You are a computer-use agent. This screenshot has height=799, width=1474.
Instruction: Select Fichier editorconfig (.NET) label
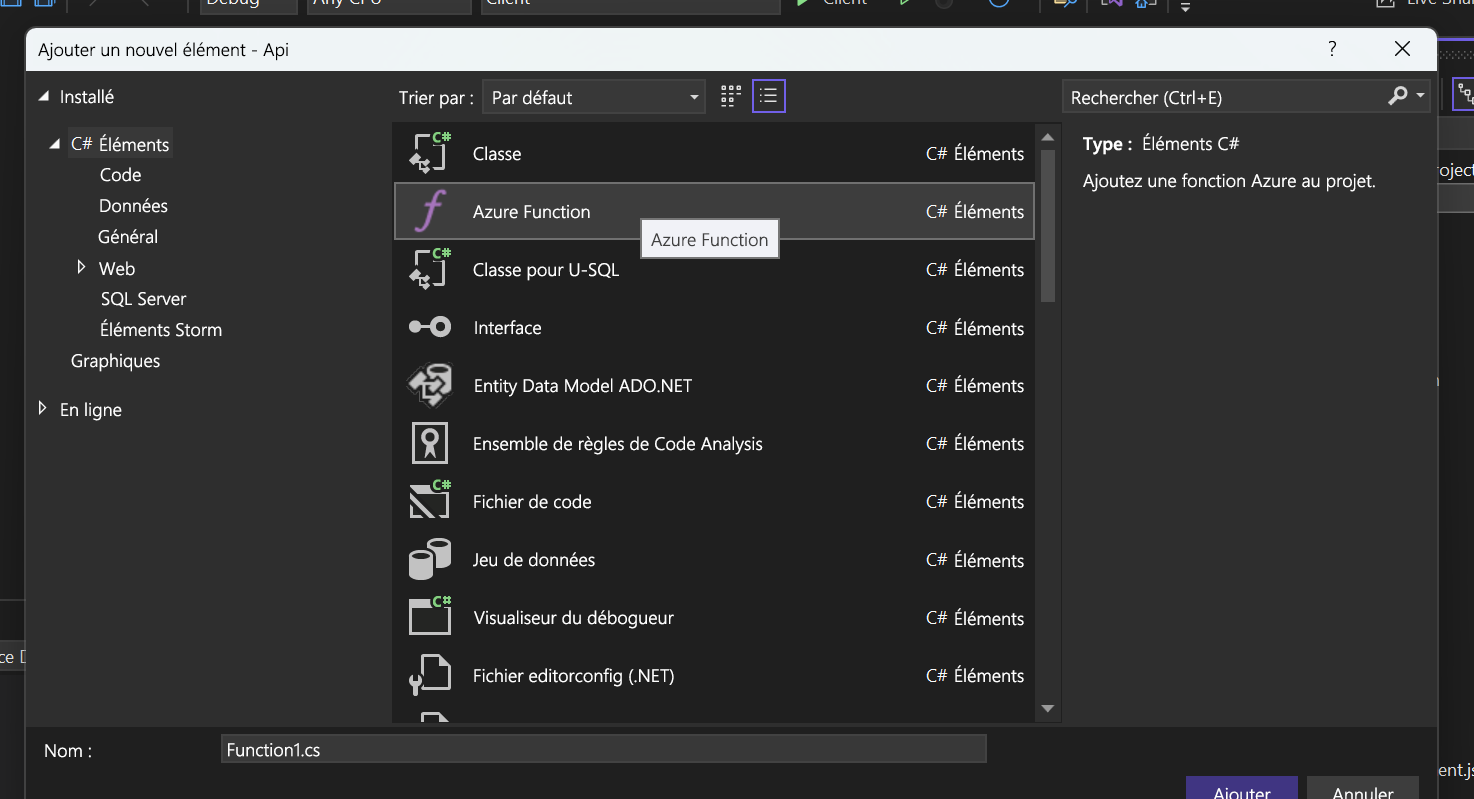point(574,676)
